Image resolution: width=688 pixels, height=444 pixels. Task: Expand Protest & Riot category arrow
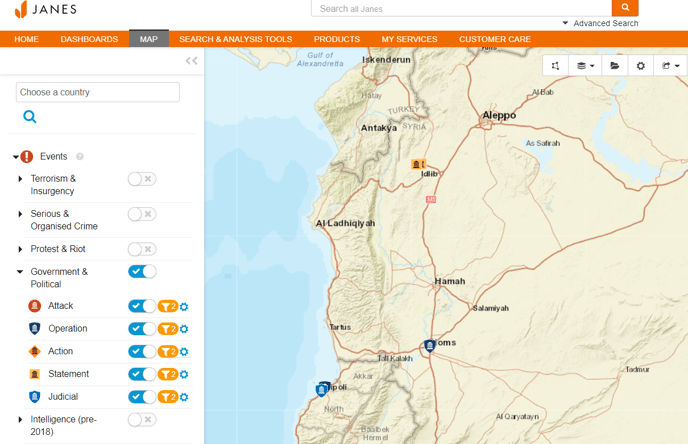coord(20,249)
